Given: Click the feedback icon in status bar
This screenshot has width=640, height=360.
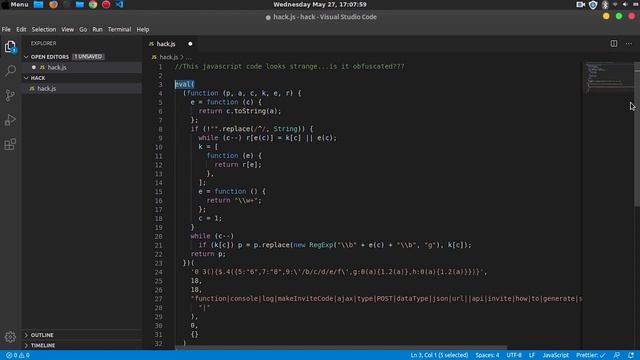Looking at the screenshot, I should (616, 355).
